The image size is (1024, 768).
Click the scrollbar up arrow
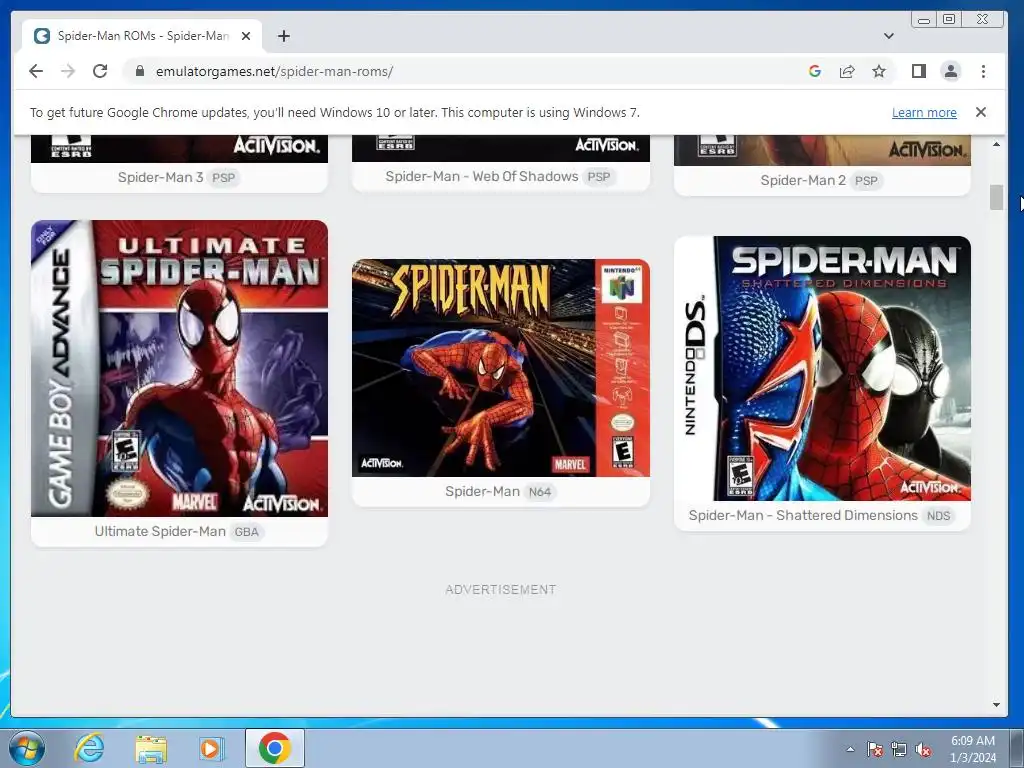tap(996, 144)
